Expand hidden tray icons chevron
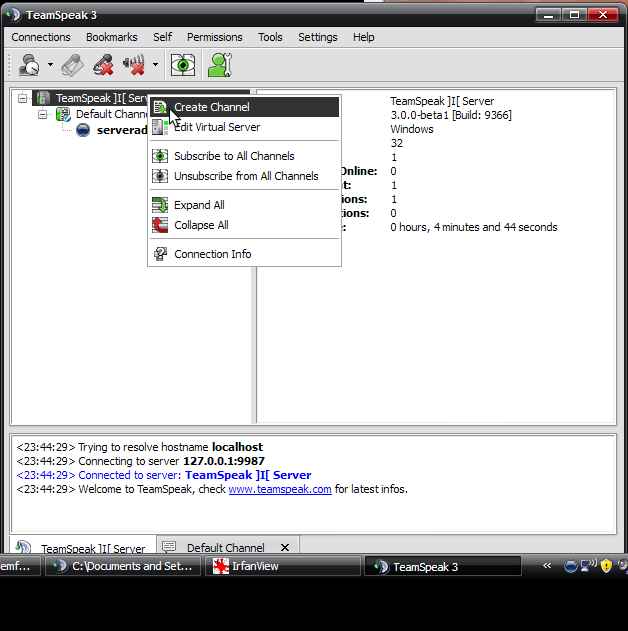The width and height of the screenshot is (628, 631). [547, 566]
